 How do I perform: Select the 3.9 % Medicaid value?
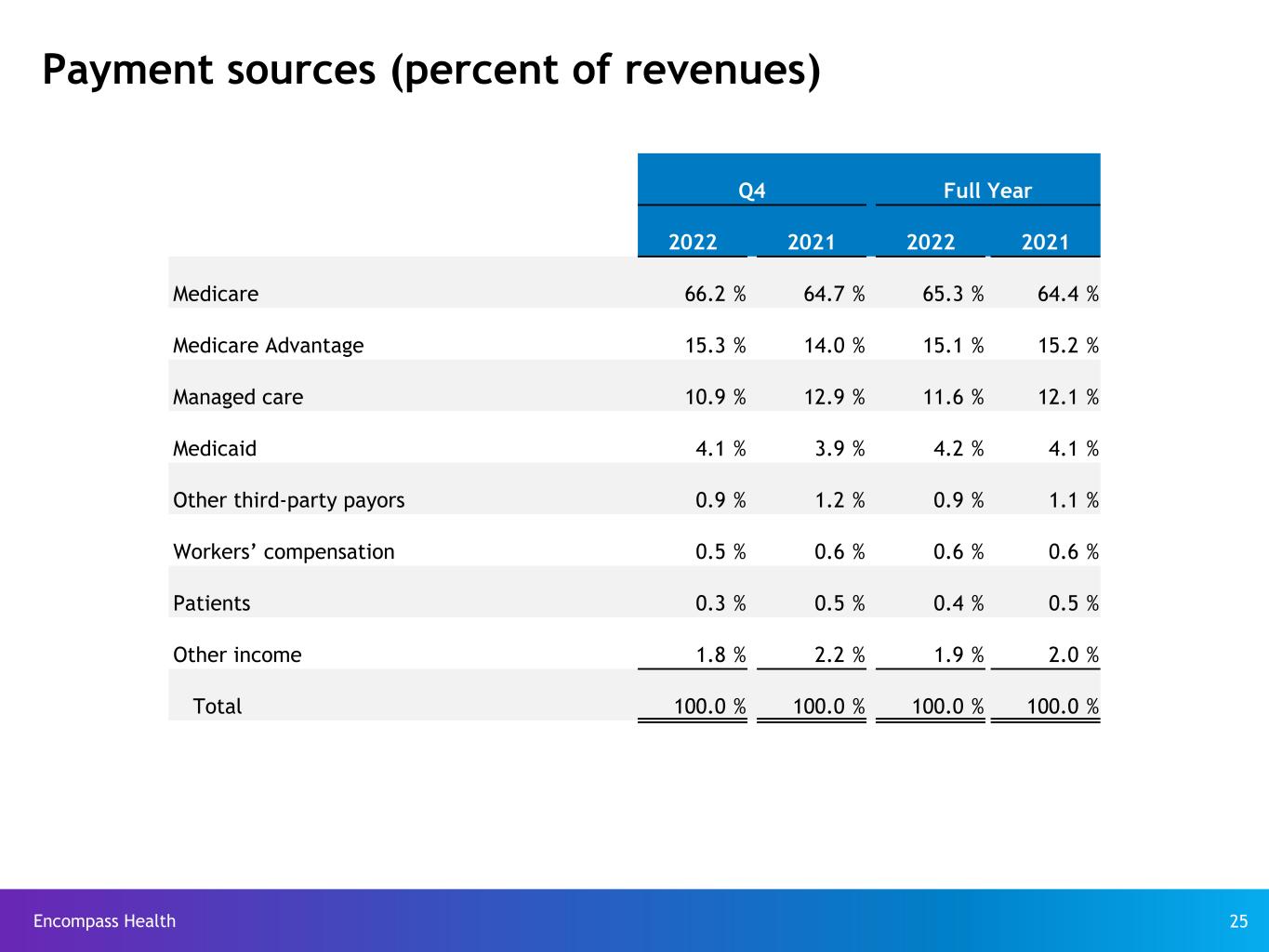coord(839,449)
